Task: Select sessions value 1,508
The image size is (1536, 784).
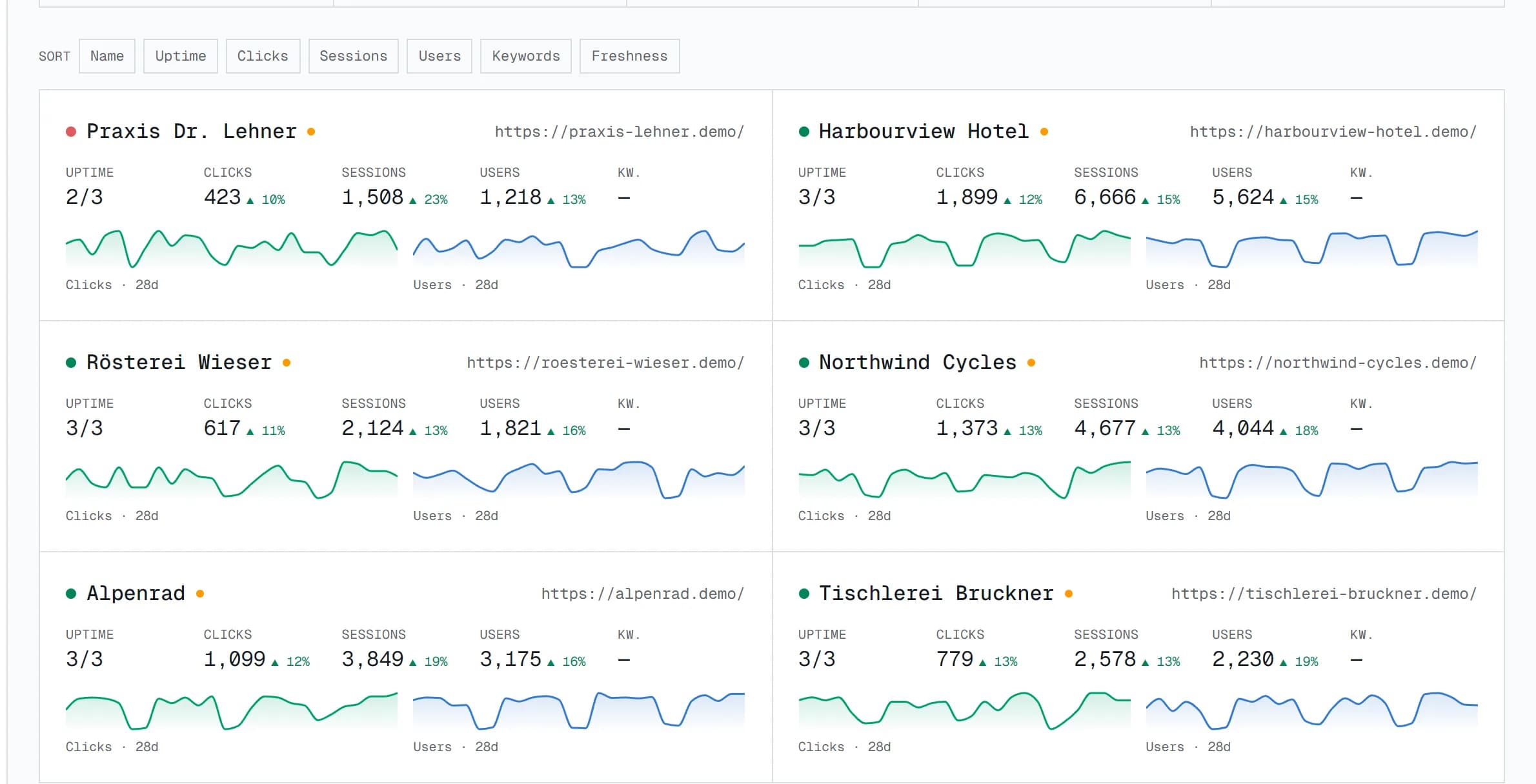Action: click(372, 197)
